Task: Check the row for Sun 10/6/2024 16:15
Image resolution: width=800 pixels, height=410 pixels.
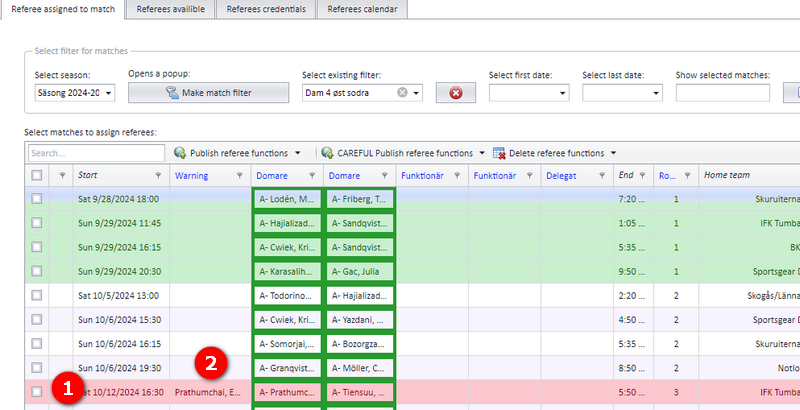Action: click(37, 344)
